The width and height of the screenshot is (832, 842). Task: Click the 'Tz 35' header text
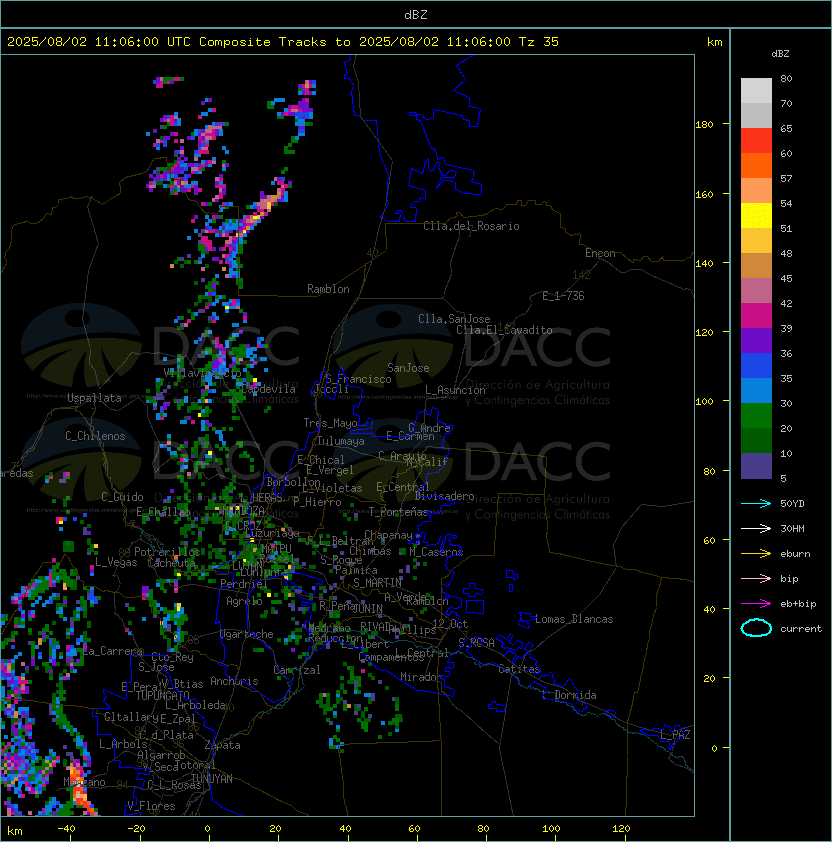click(539, 42)
